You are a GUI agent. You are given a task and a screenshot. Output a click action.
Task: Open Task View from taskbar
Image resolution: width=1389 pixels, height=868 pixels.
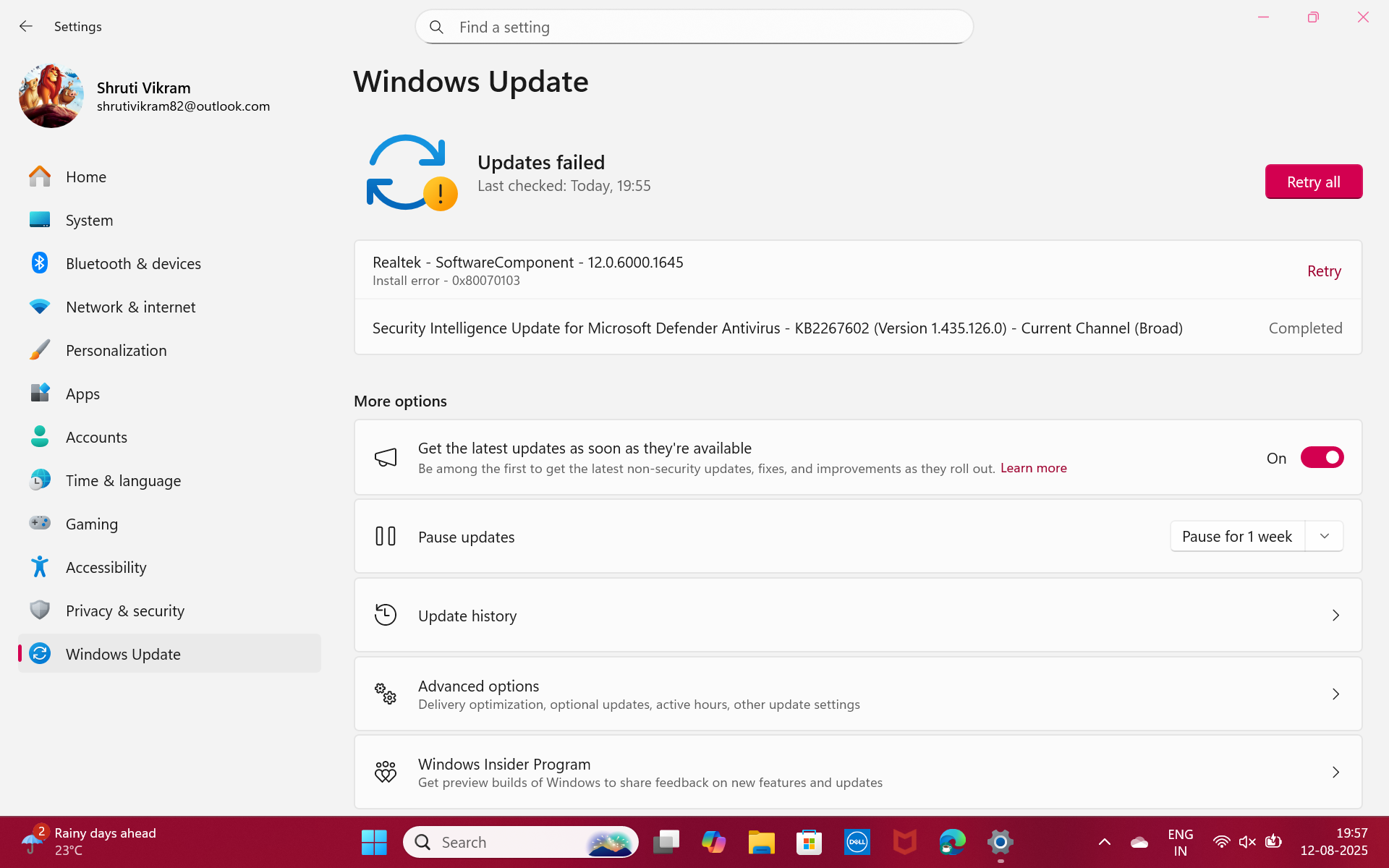[666, 842]
